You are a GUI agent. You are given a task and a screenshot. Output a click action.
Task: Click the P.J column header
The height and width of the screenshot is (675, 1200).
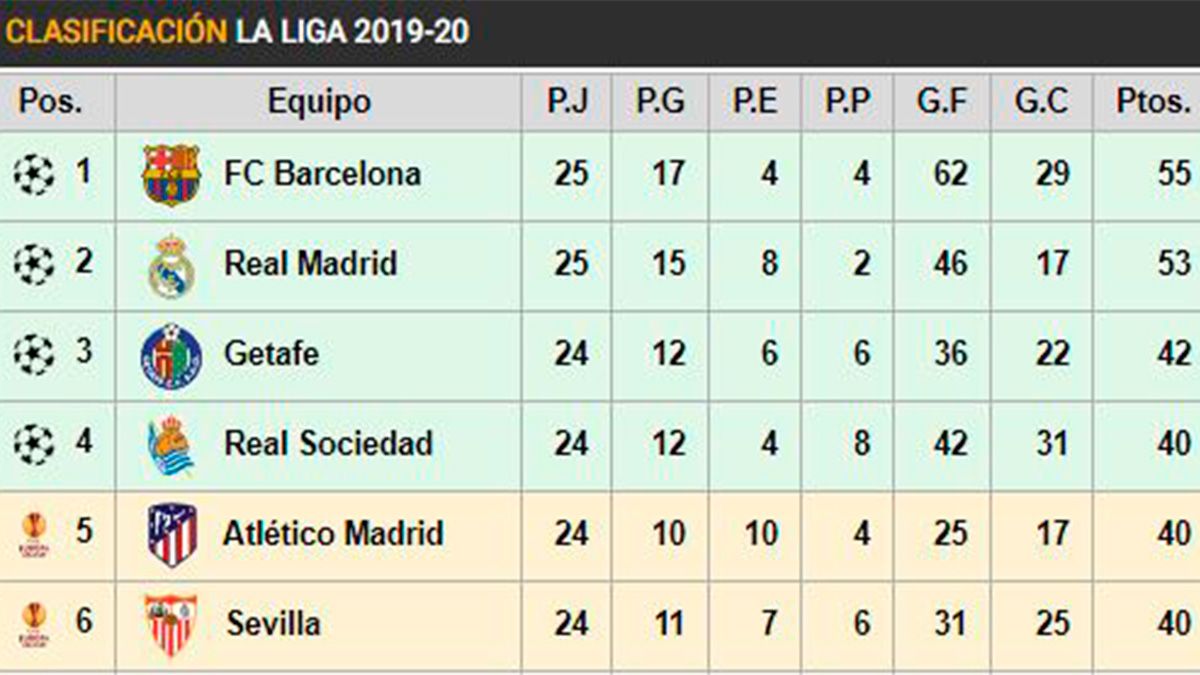[x=567, y=101]
